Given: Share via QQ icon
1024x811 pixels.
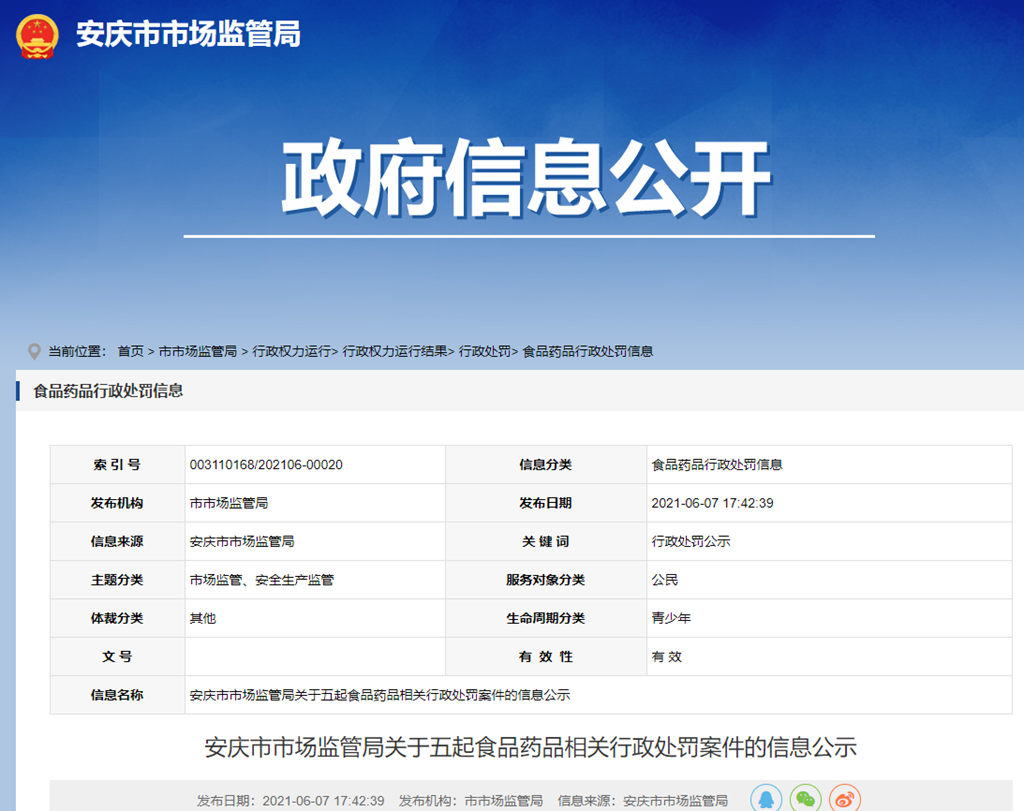Looking at the screenshot, I should coord(766,799).
